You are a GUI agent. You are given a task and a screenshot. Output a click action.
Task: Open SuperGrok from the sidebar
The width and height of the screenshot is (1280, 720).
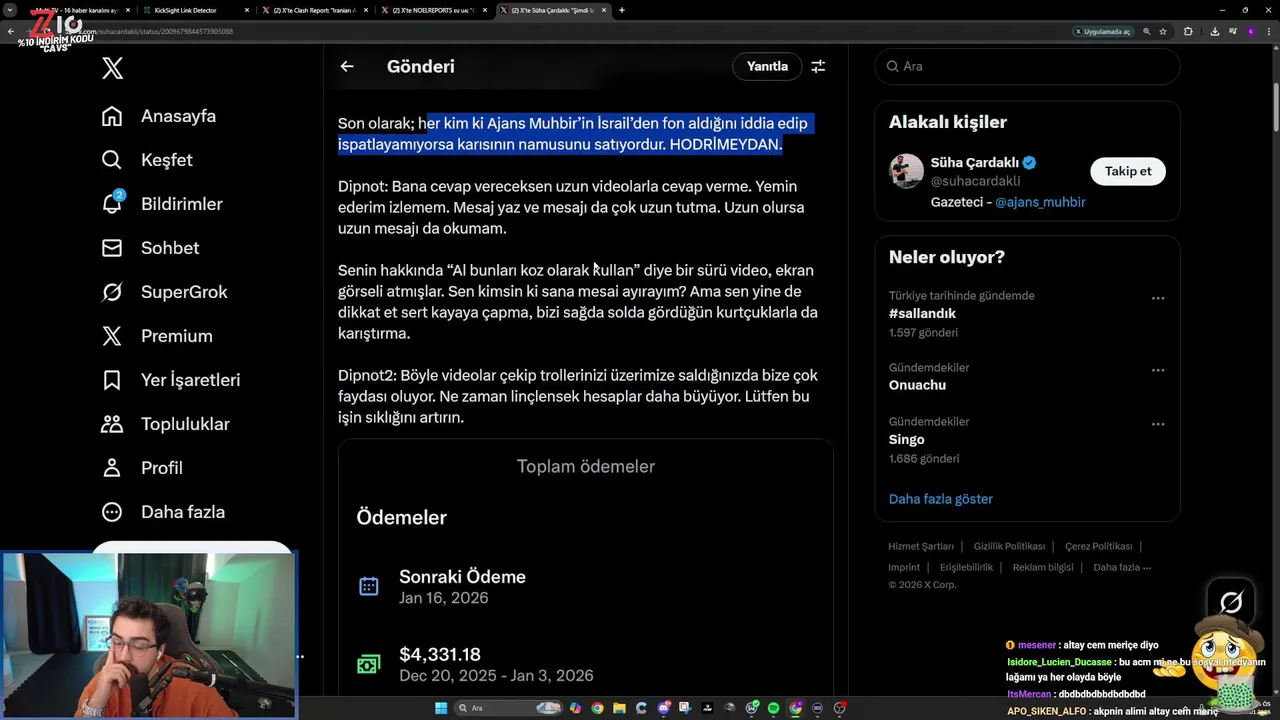tap(165, 292)
